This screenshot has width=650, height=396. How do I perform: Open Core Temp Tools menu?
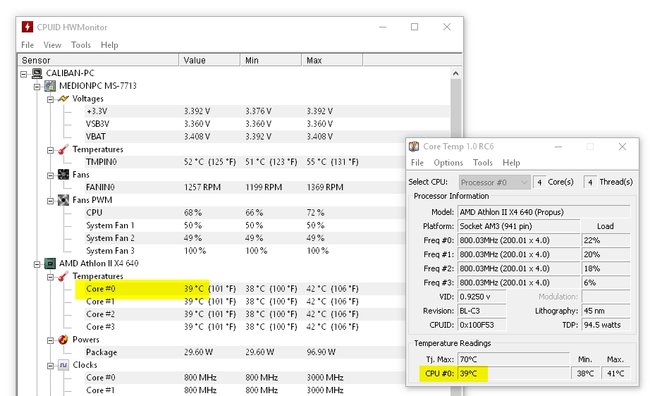click(483, 163)
